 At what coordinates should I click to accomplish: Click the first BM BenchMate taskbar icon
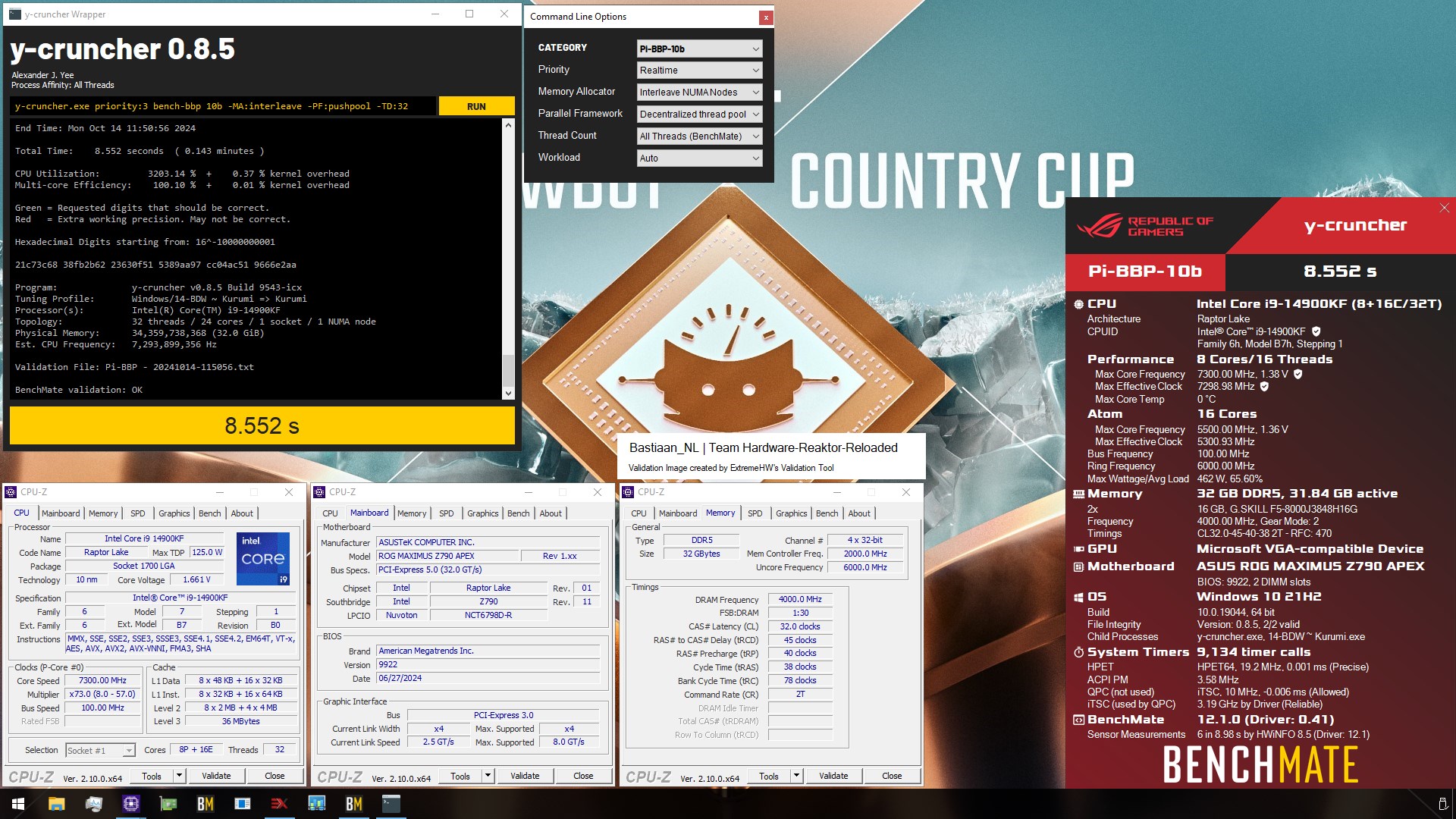(205, 804)
